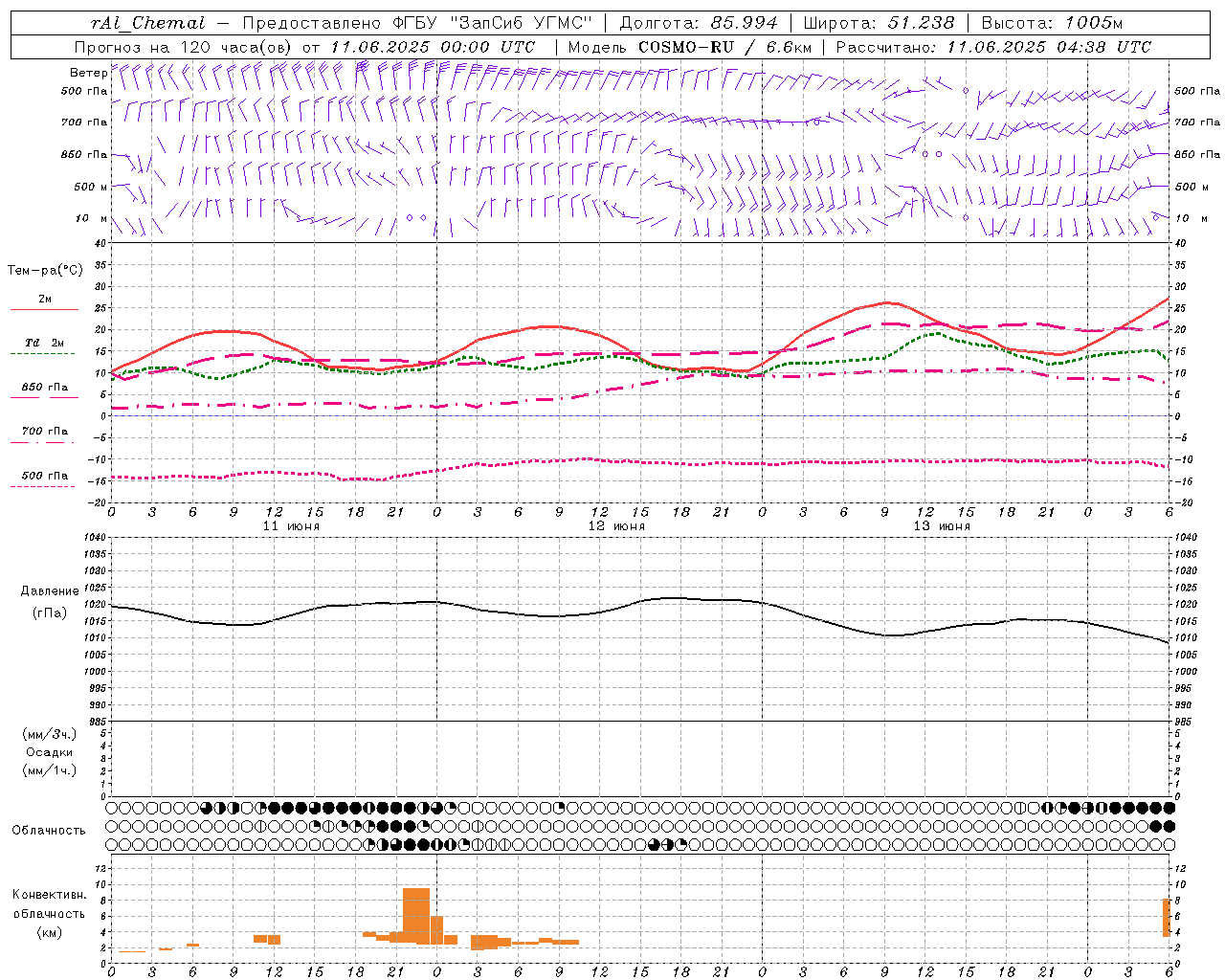This screenshot has height=980, width=1225.
Task: Select the (мм/1ч.) precipitation unit label
Action: click(50, 770)
